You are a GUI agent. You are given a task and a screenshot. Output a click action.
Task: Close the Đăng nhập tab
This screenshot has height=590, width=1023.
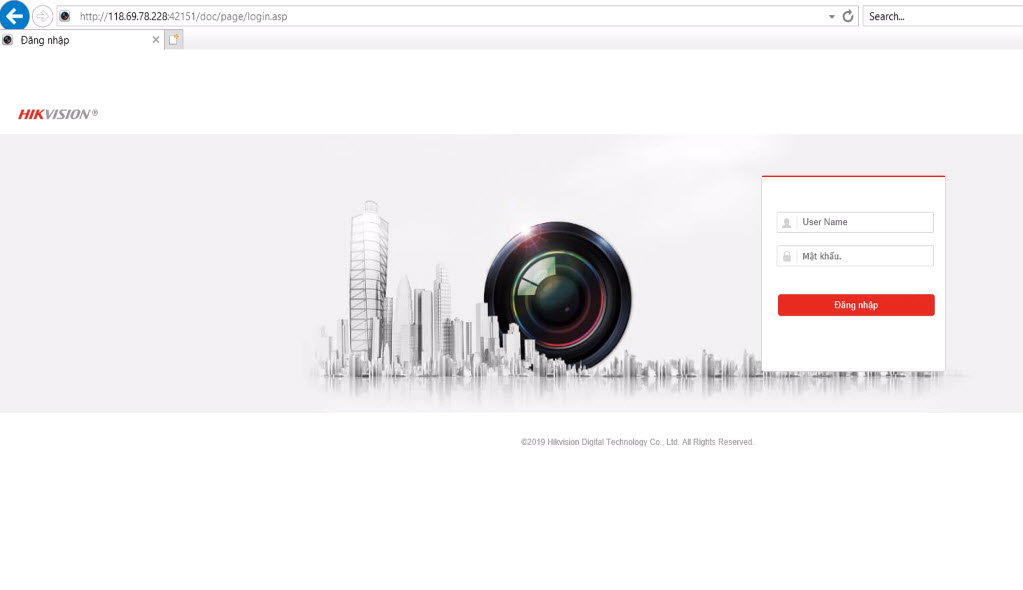click(155, 40)
